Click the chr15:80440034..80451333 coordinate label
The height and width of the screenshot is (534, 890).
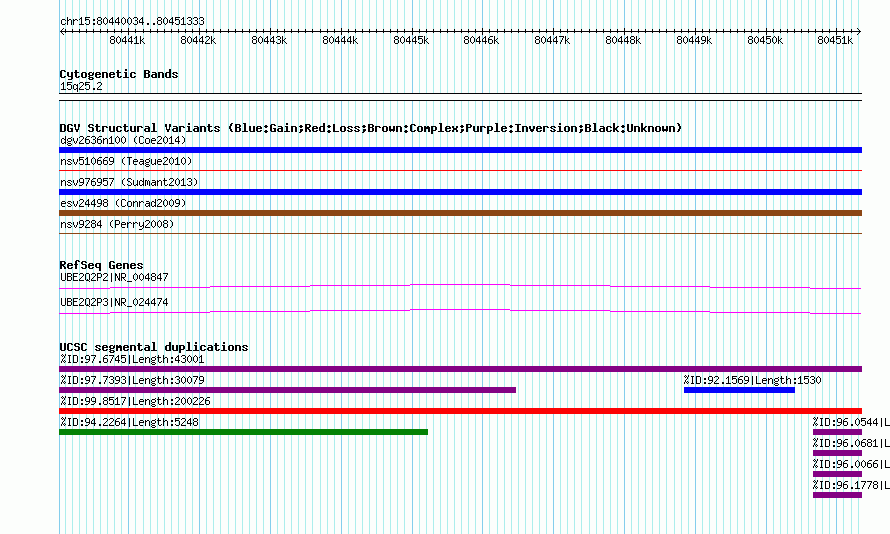point(132,22)
